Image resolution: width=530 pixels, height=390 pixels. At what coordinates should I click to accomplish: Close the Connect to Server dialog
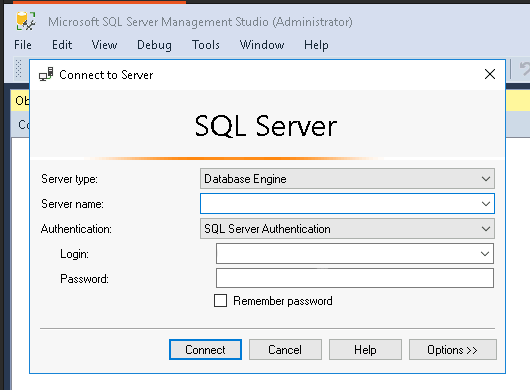point(490,74)
